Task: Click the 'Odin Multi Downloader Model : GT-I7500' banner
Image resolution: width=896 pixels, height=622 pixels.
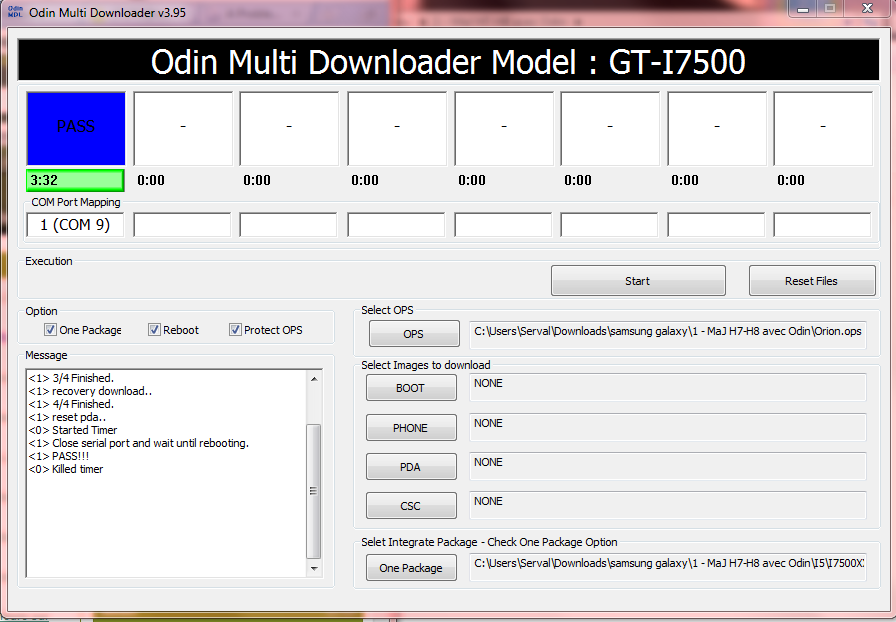Action: (x=448, y=61)
